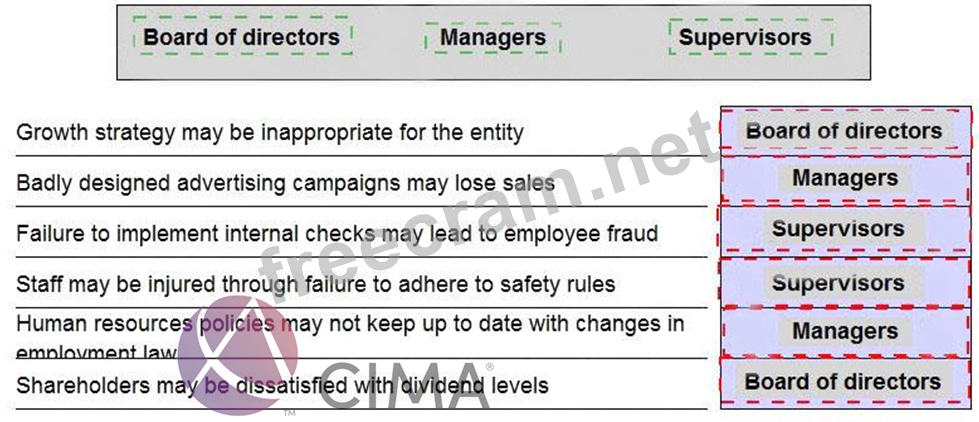Screen dimensions: 979x422
Task: Click the statement about growth strategy
Action: coord(270,132)
